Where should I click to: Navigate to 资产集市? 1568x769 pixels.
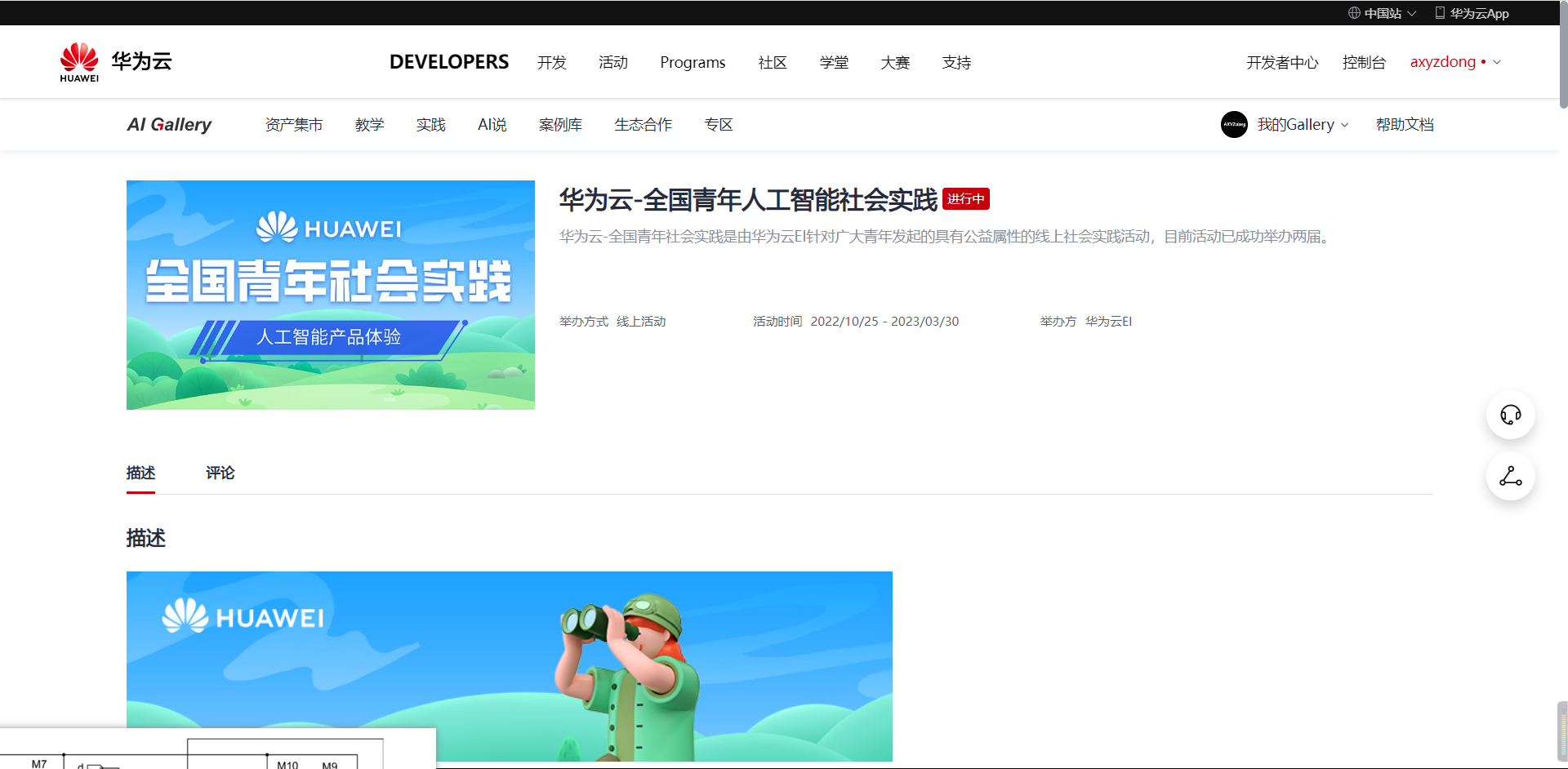pos(294,124)
